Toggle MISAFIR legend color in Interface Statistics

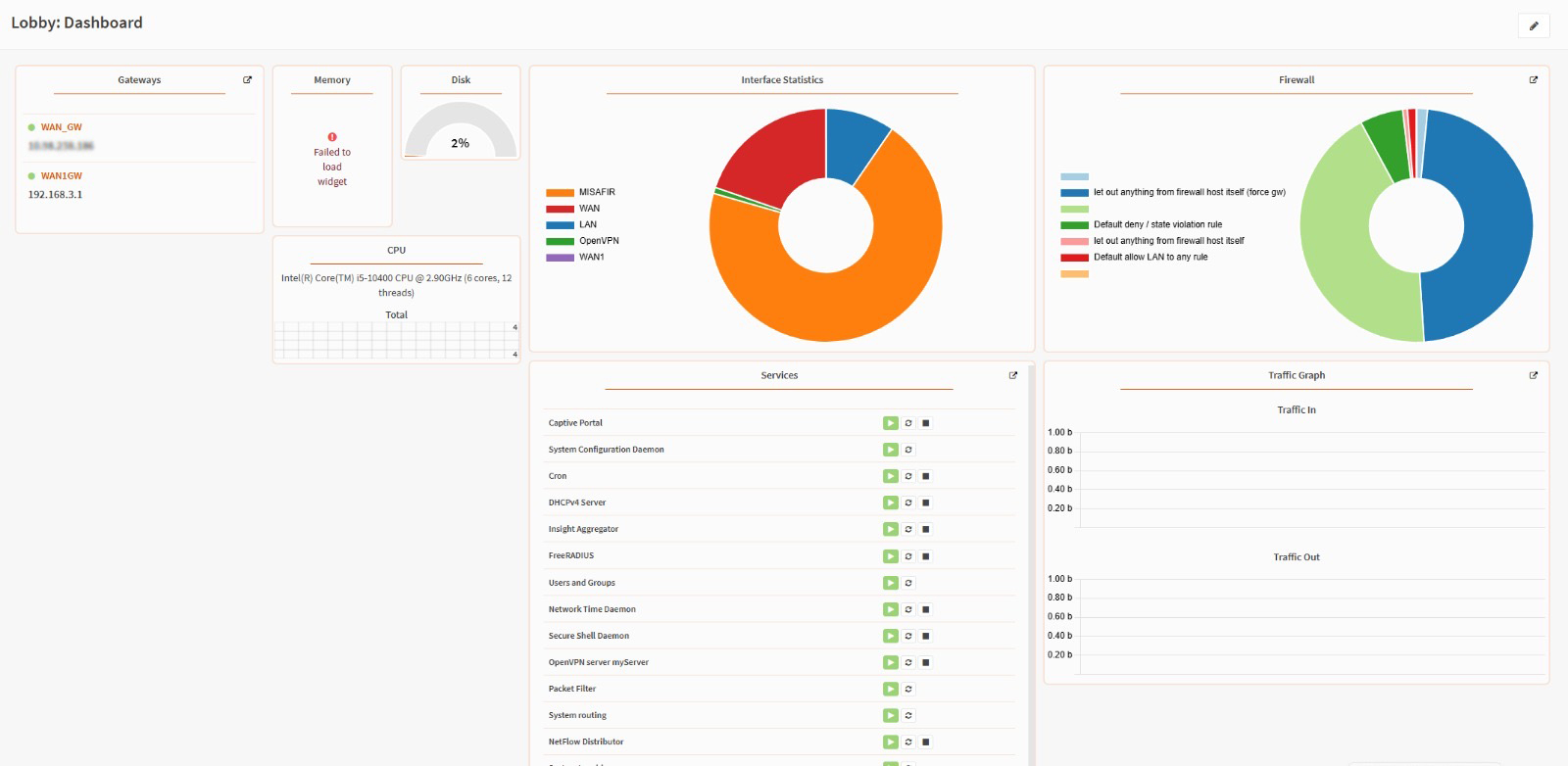pos(560,193)
